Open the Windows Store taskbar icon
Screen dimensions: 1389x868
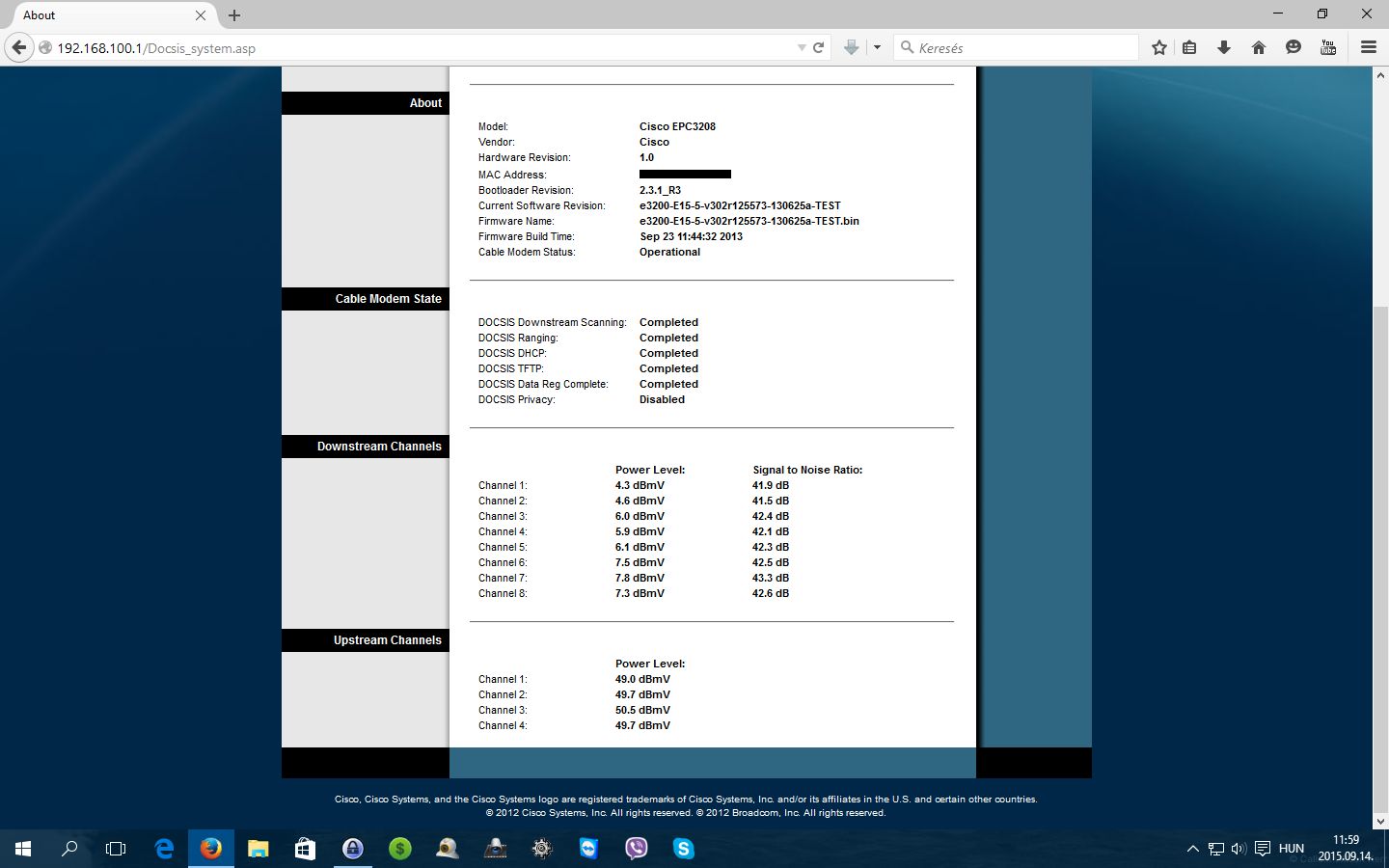305,849
